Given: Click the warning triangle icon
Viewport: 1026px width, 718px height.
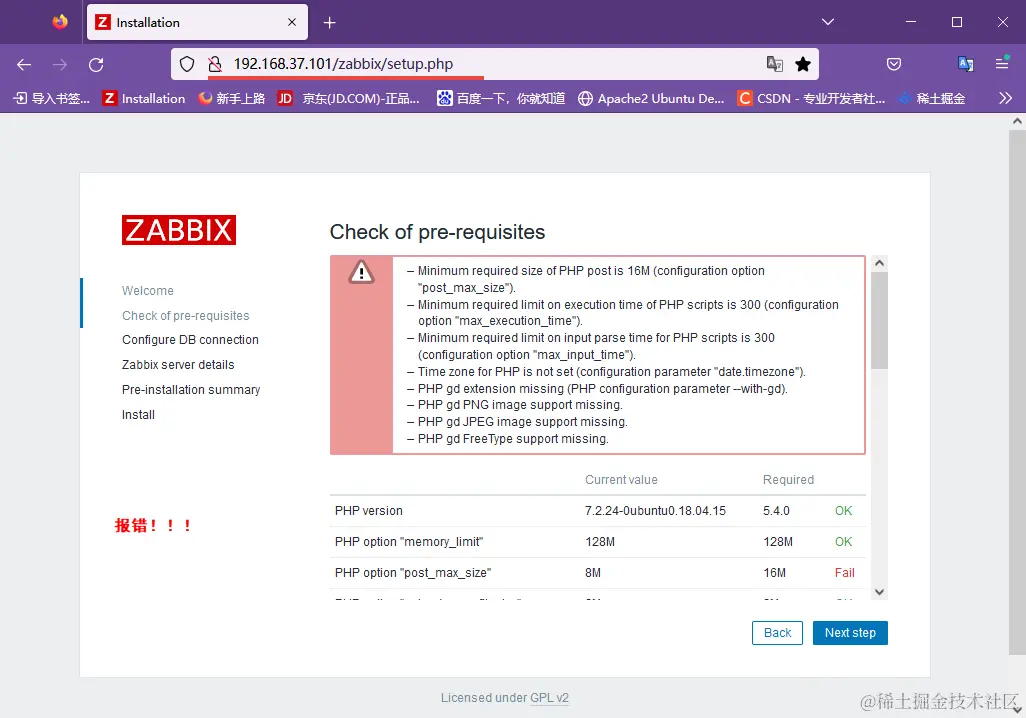Looking at the screenshot, I should (361, 272).
